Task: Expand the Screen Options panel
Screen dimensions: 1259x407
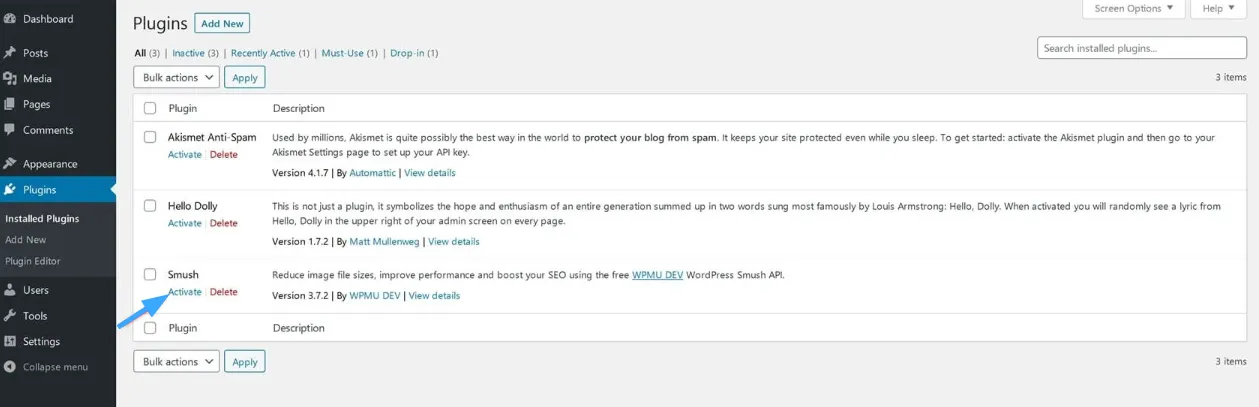Action: (x=1133, y=9)
